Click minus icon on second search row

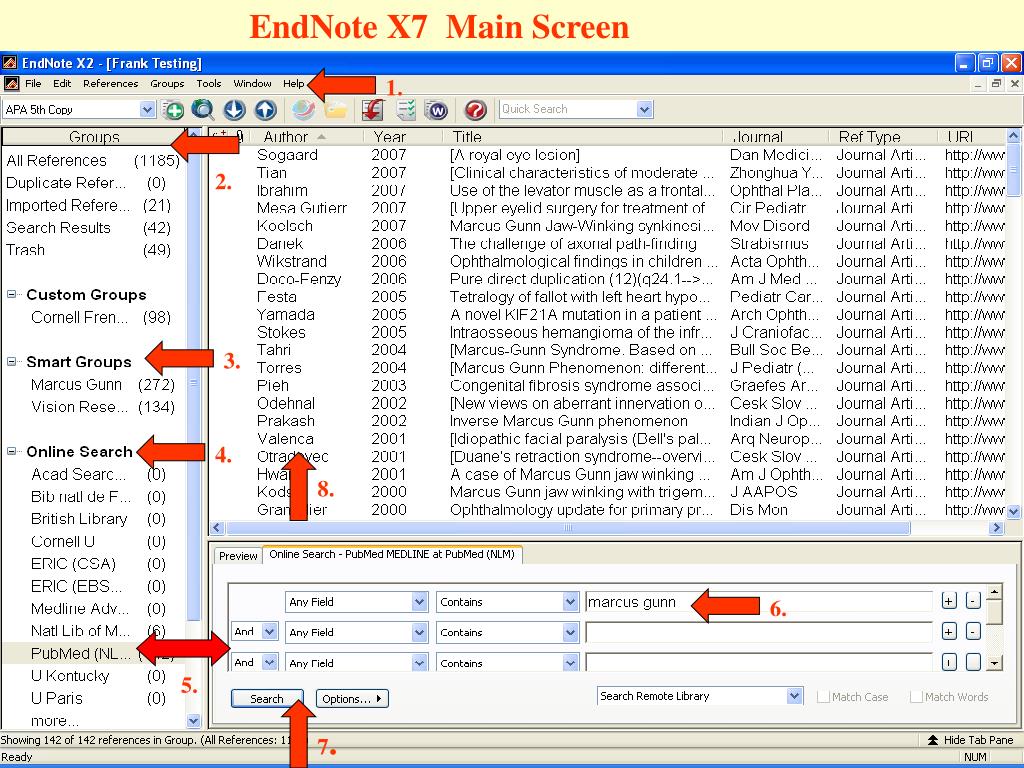[973, 631]
